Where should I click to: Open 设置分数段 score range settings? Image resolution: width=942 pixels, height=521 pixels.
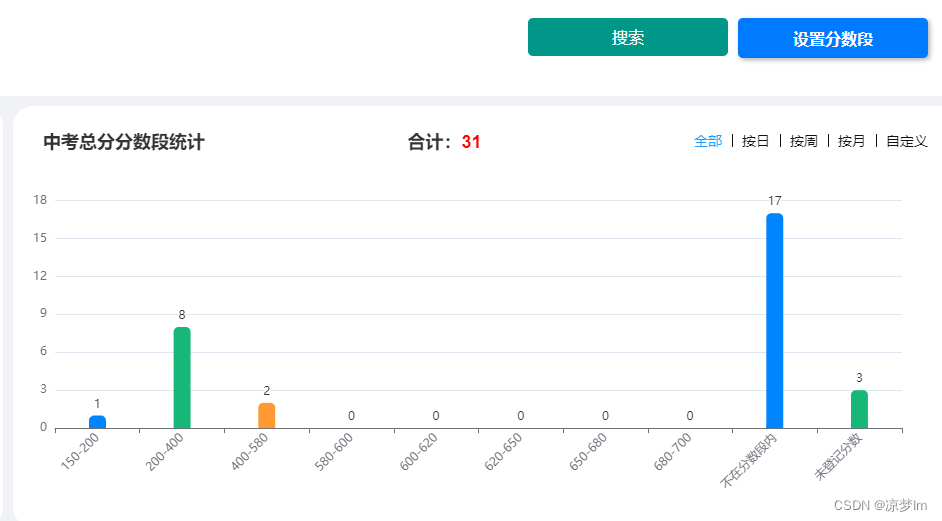(833, 38)
